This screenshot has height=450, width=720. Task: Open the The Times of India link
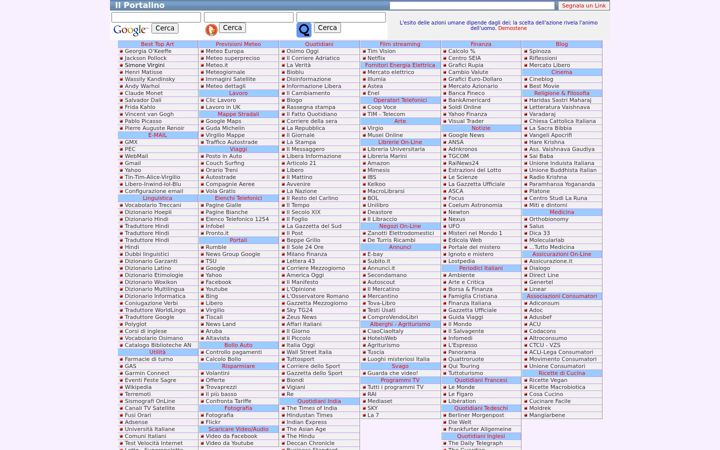tap(312, 408)
